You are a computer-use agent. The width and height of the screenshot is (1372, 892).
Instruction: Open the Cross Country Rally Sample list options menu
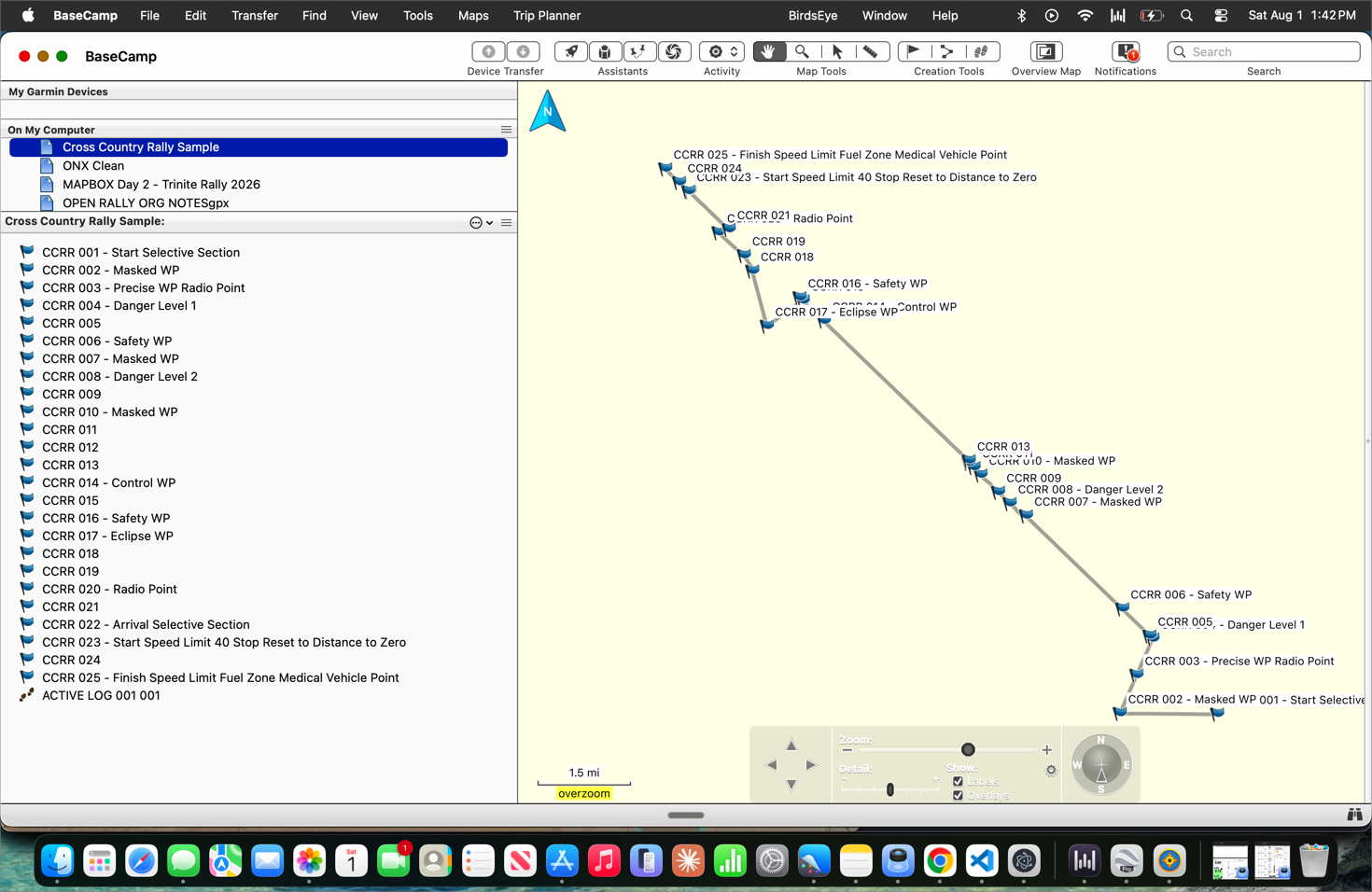coord(506,223)
